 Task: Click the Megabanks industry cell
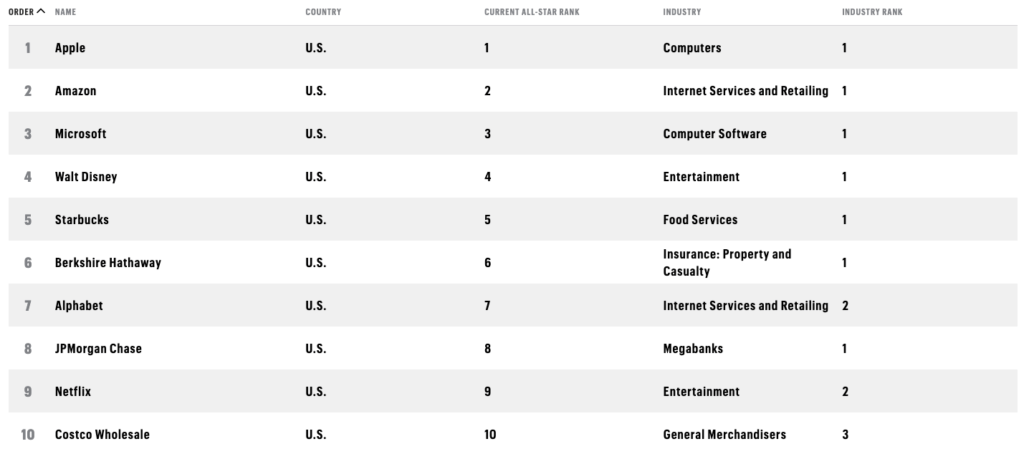point(693,349)
